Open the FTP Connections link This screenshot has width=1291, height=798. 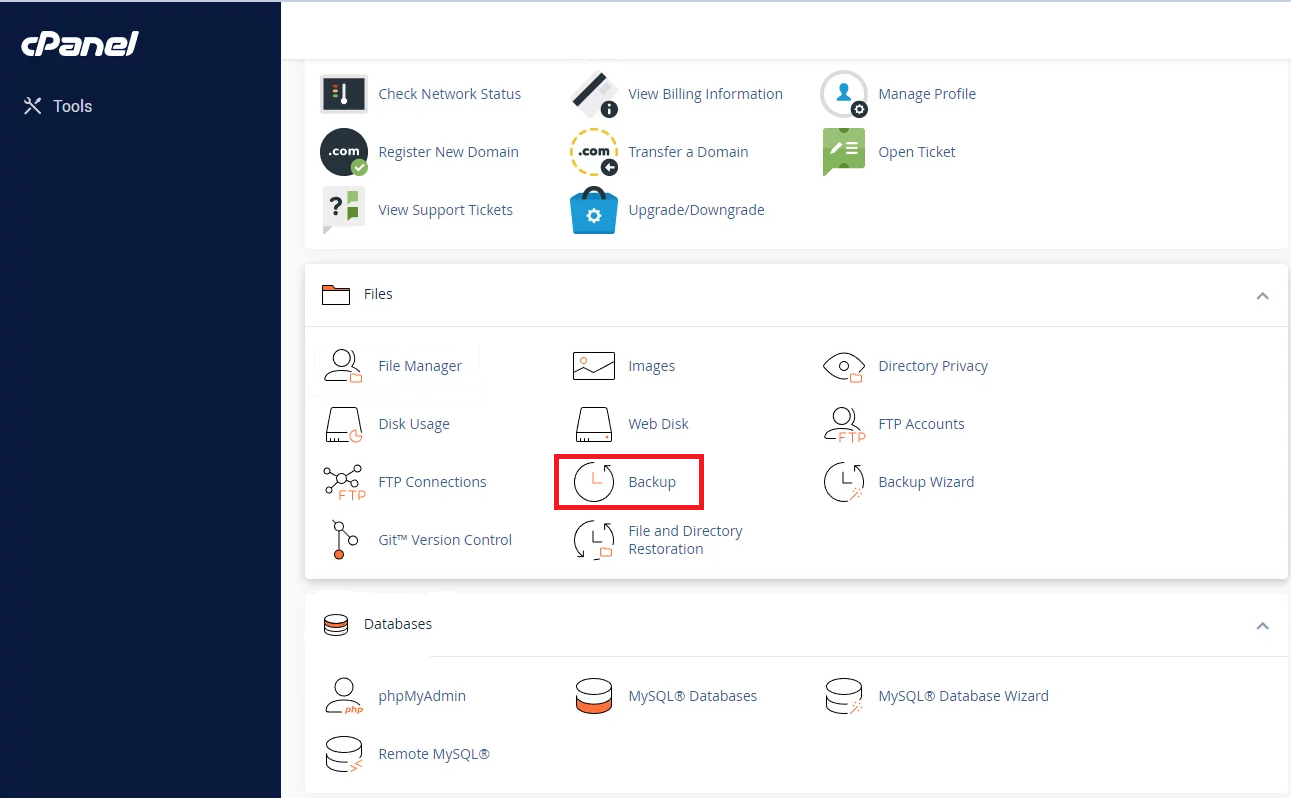pos(433,482)
